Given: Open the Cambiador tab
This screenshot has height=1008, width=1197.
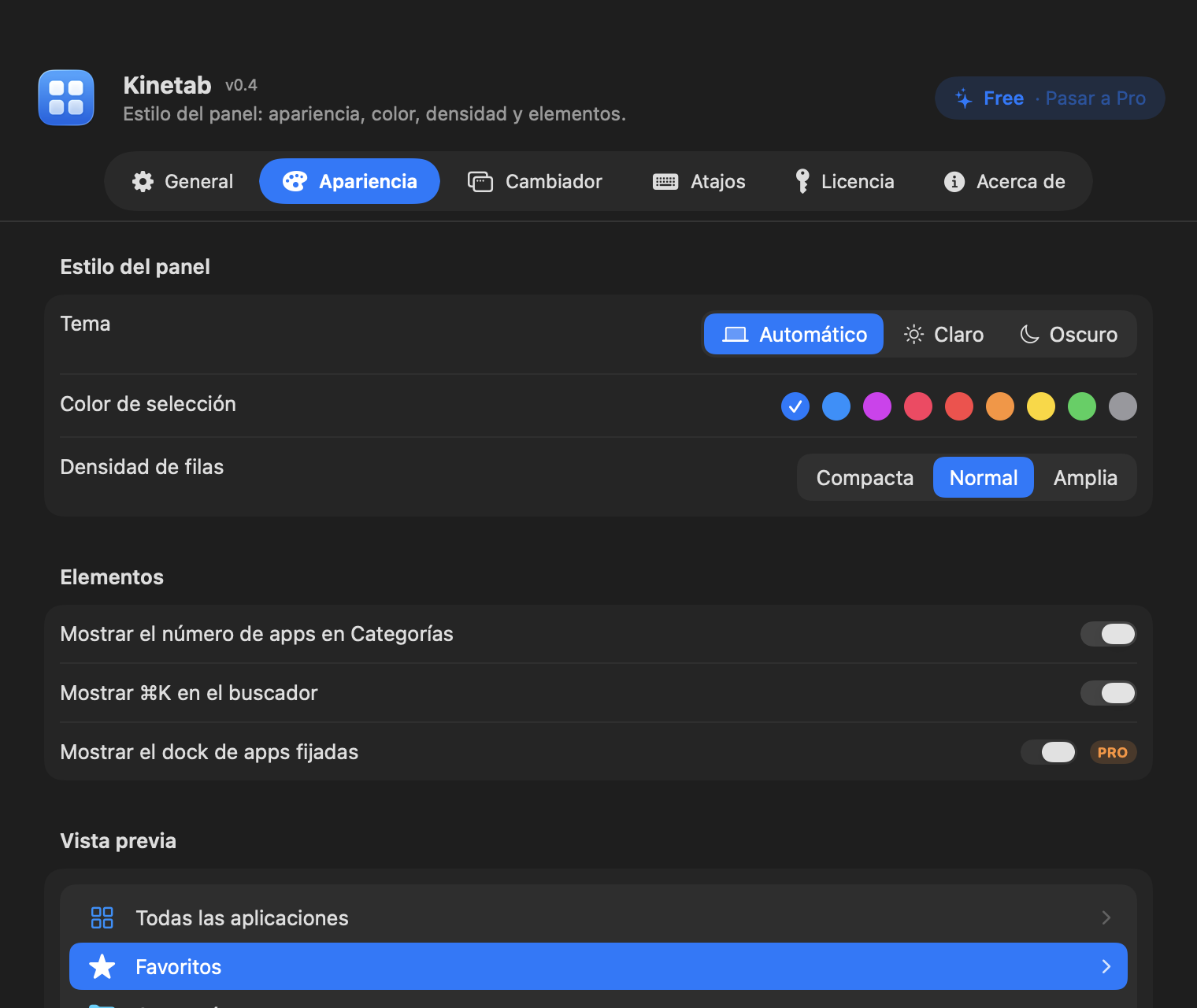Looking at the screenshot, I should (535, 181).
